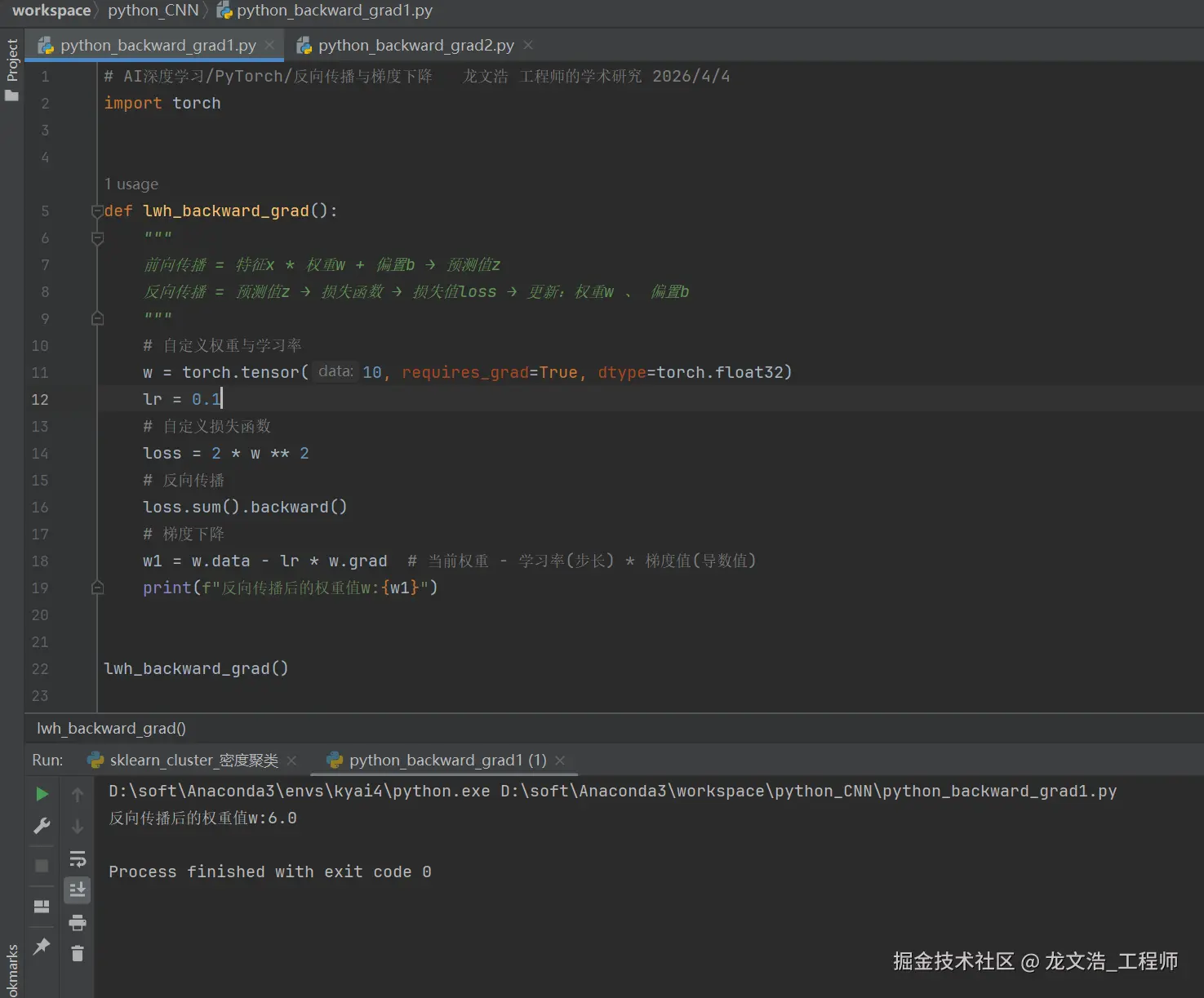Click lwh_backward_grad() call on line 22
This screenshot has height=998, width=1204.
click(196, 668)
